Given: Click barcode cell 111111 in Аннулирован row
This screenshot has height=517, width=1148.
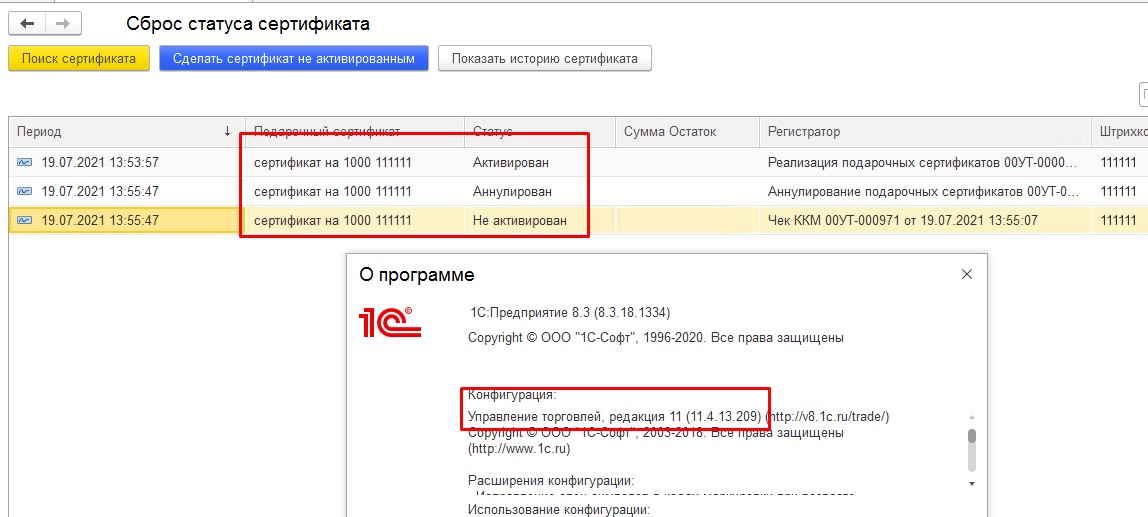Looking at the screenshot, I should [x=1119, y=192].
